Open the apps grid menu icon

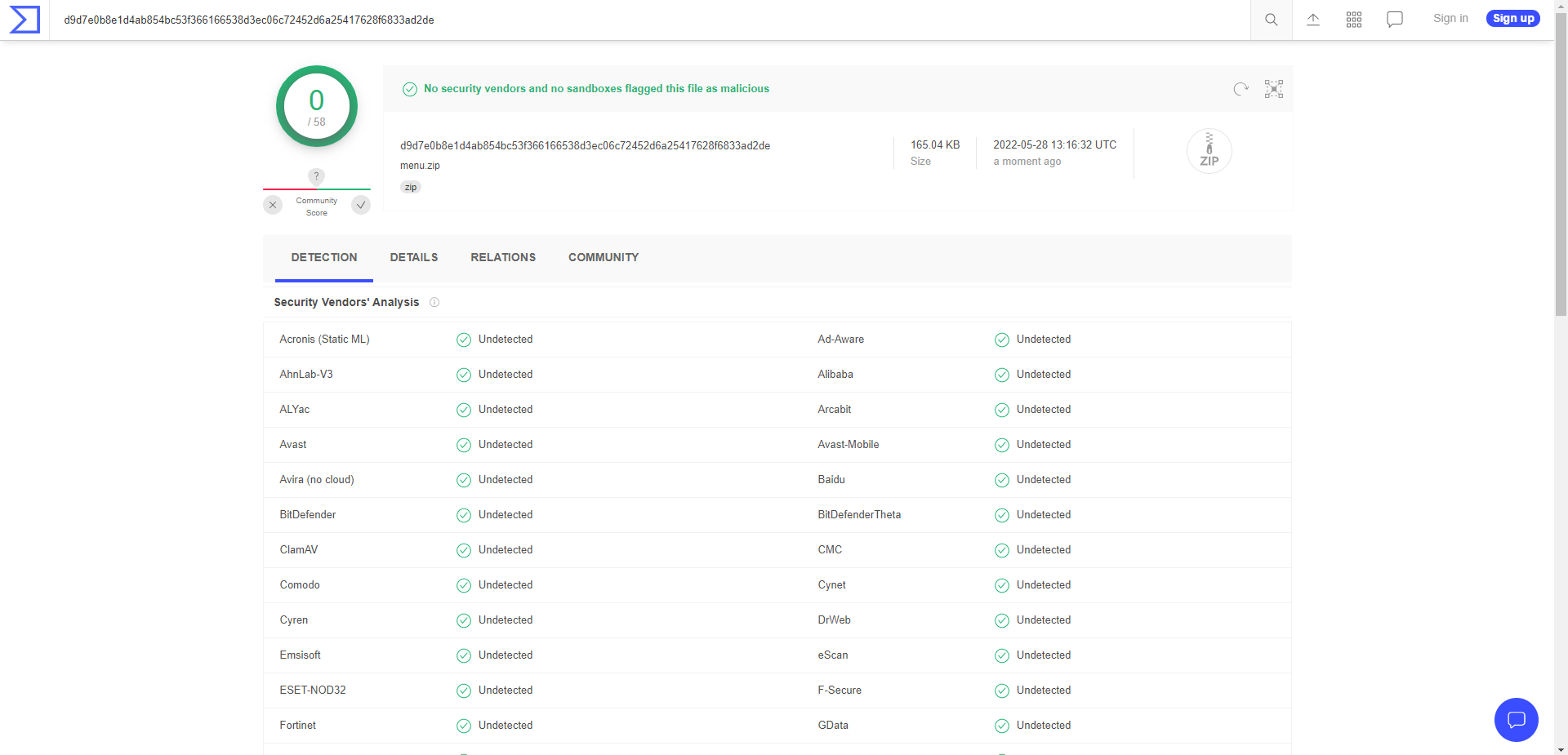1354,20
